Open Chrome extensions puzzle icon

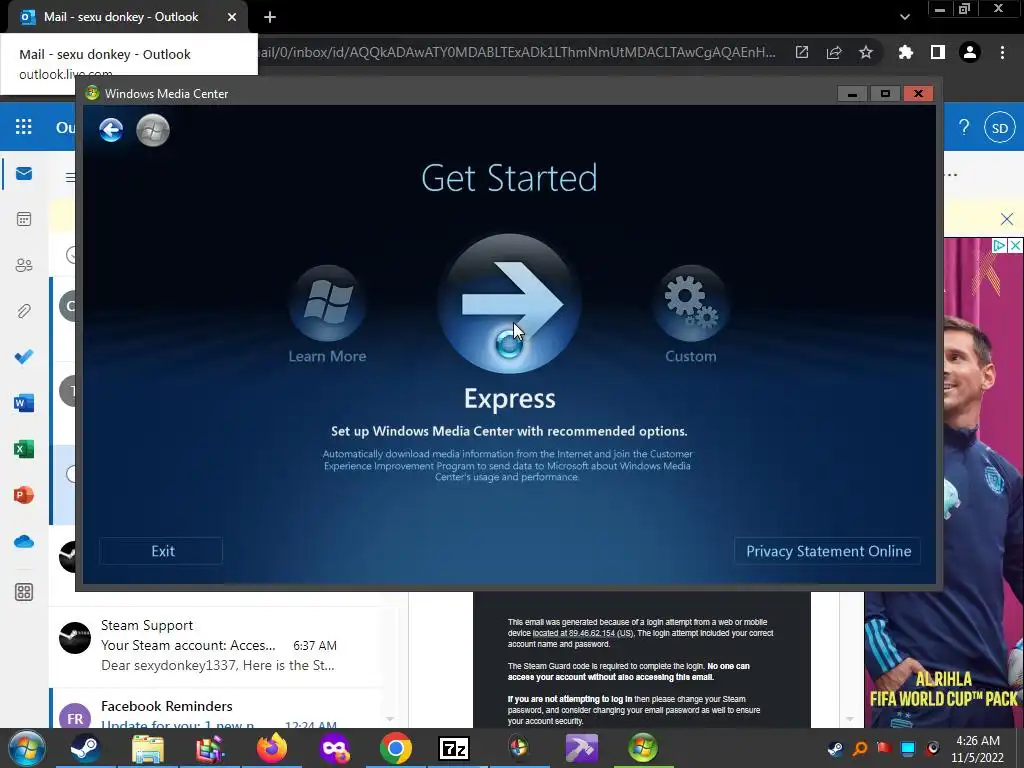pos(905,52)
